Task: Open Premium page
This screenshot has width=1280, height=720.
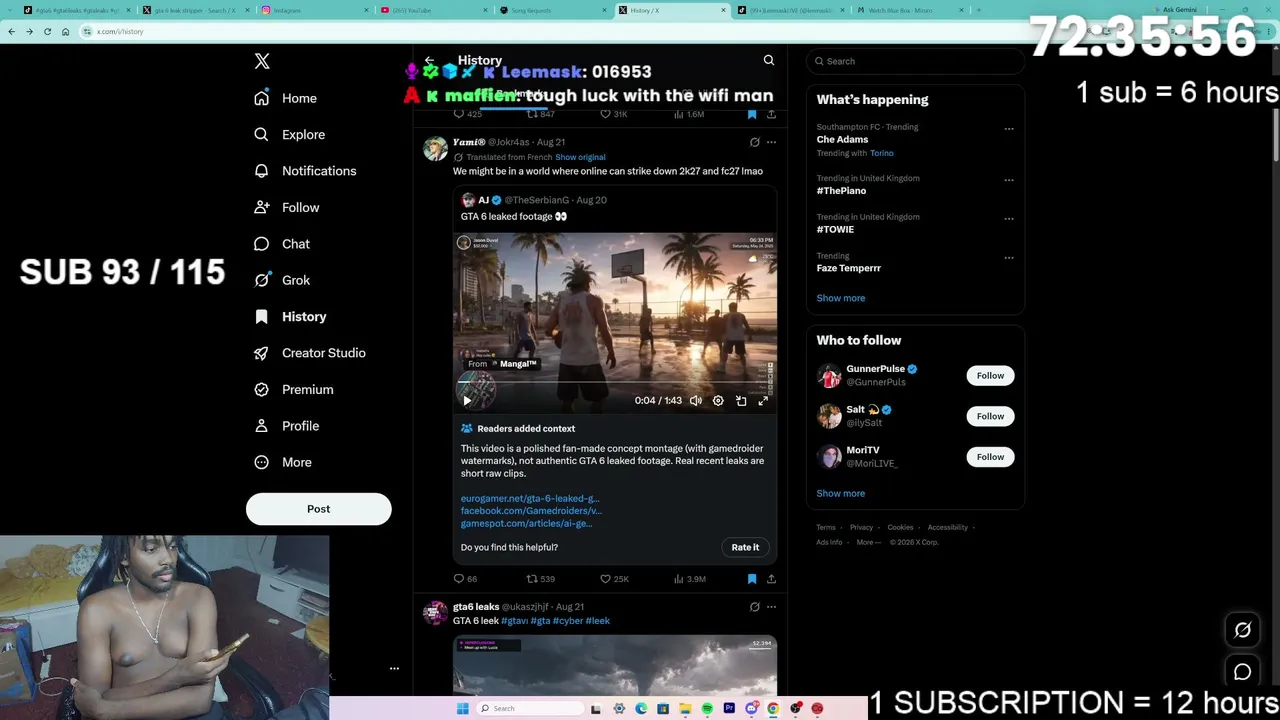Action: (293, 389)
